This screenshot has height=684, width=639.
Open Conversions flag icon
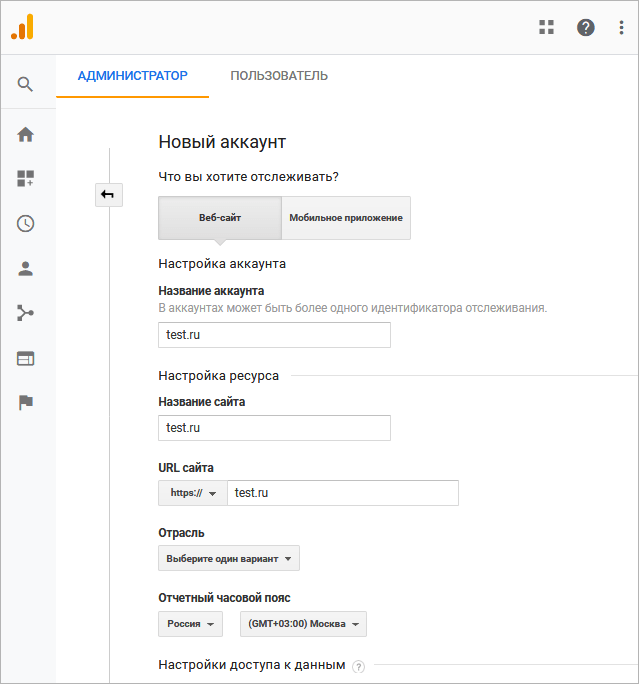(26, 402)
